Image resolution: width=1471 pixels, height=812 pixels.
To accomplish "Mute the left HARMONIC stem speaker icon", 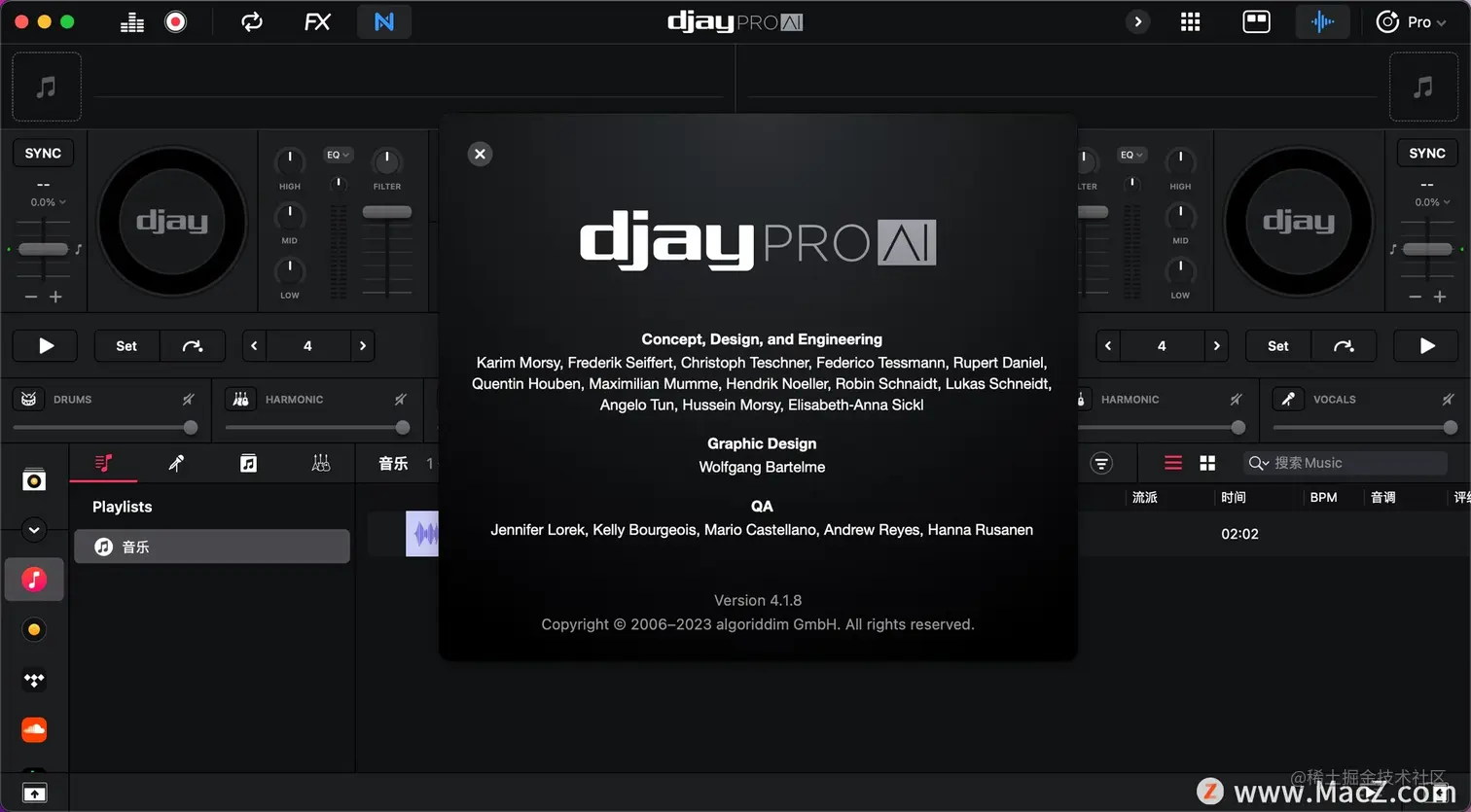I will click(x=400, y=399).
